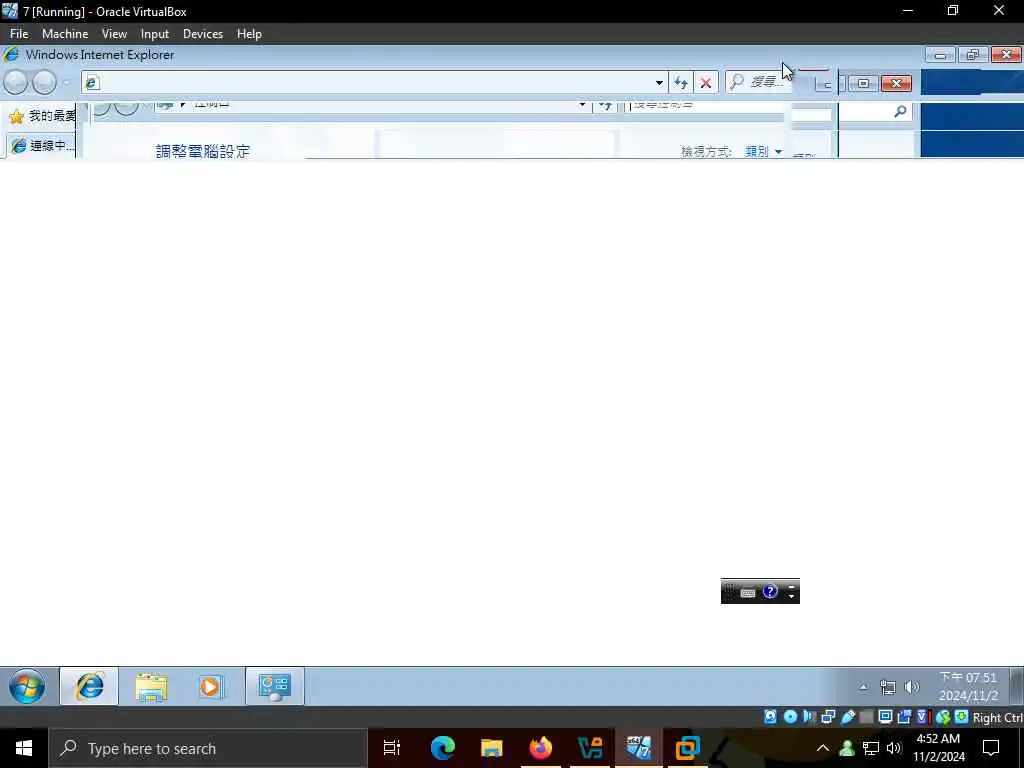The height and width of the screenshot is (768, 1024).
Task: Open the 類別 view-by dropdown
Action: click(763, 152)
